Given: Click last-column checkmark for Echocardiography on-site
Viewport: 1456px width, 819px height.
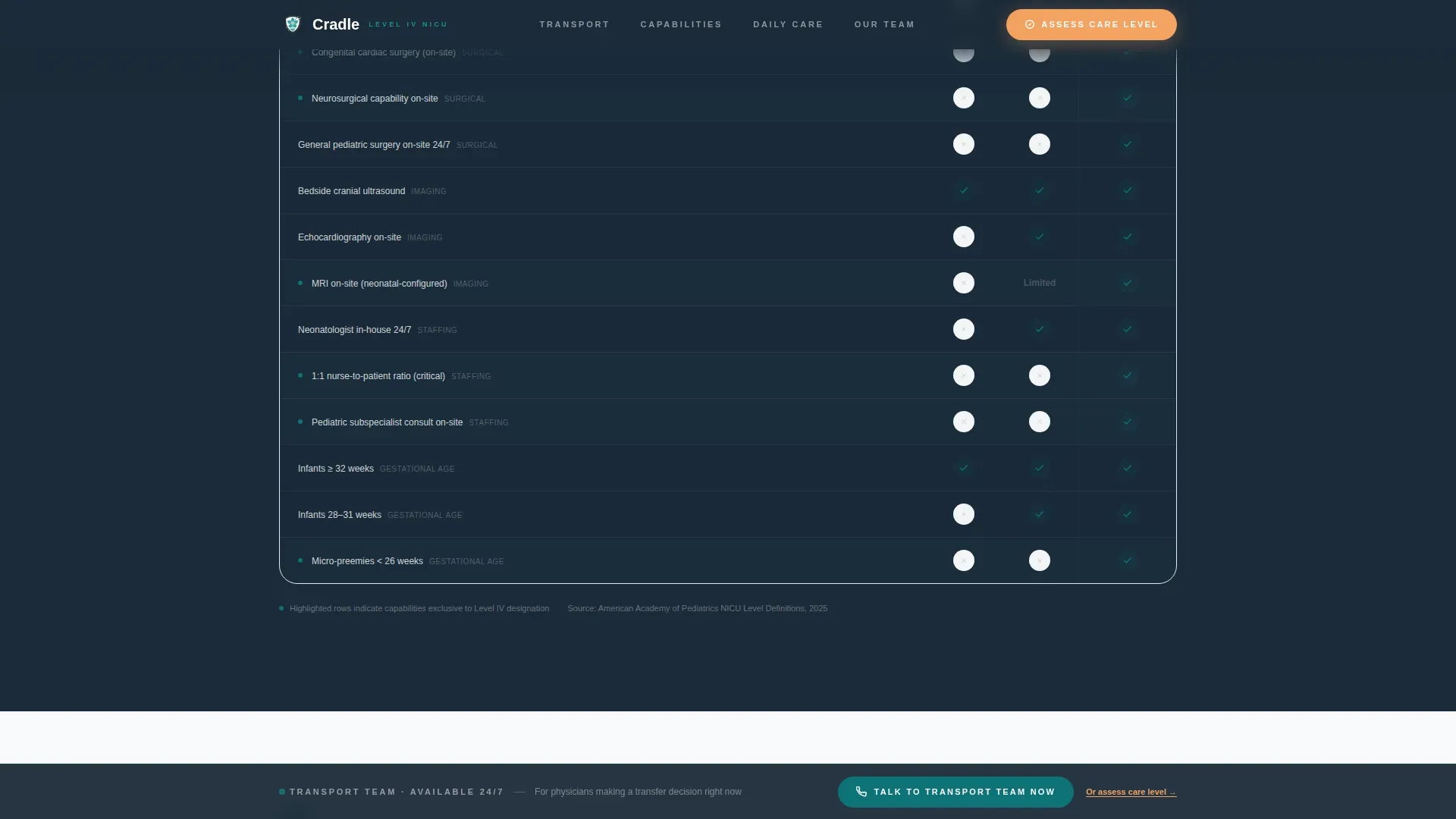Looking at the screenshot, I should [1128, 237].
